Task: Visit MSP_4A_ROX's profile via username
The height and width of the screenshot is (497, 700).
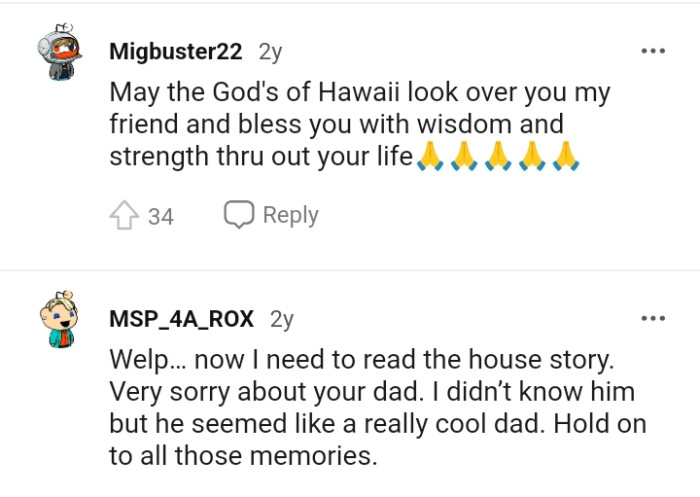Action: pos(182,319)
